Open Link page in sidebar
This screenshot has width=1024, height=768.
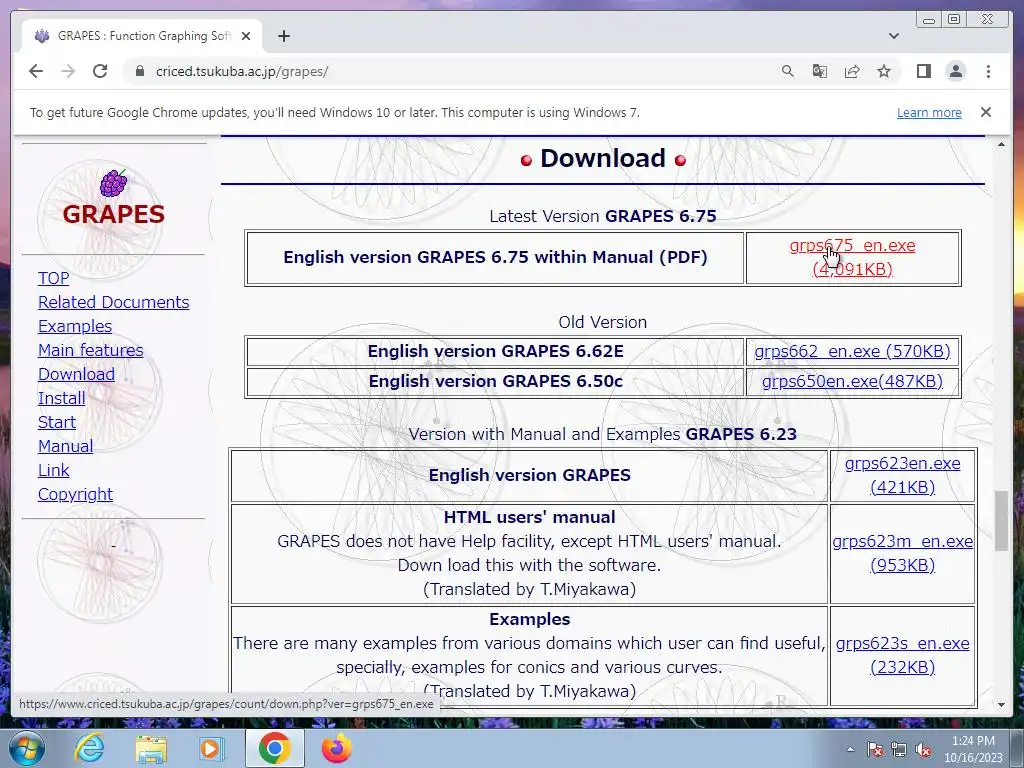[54, 470]
